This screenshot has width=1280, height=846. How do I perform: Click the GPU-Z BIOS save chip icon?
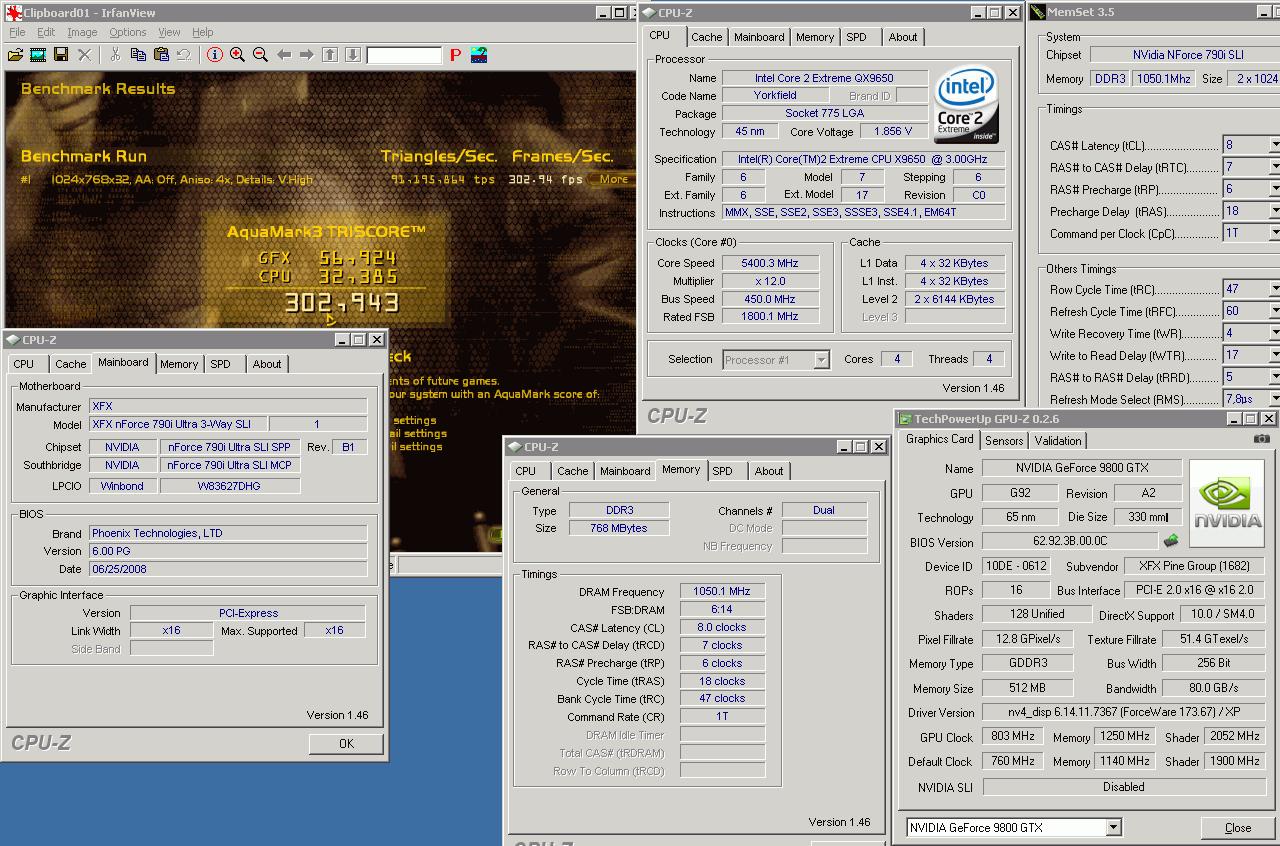[1171, 541]
